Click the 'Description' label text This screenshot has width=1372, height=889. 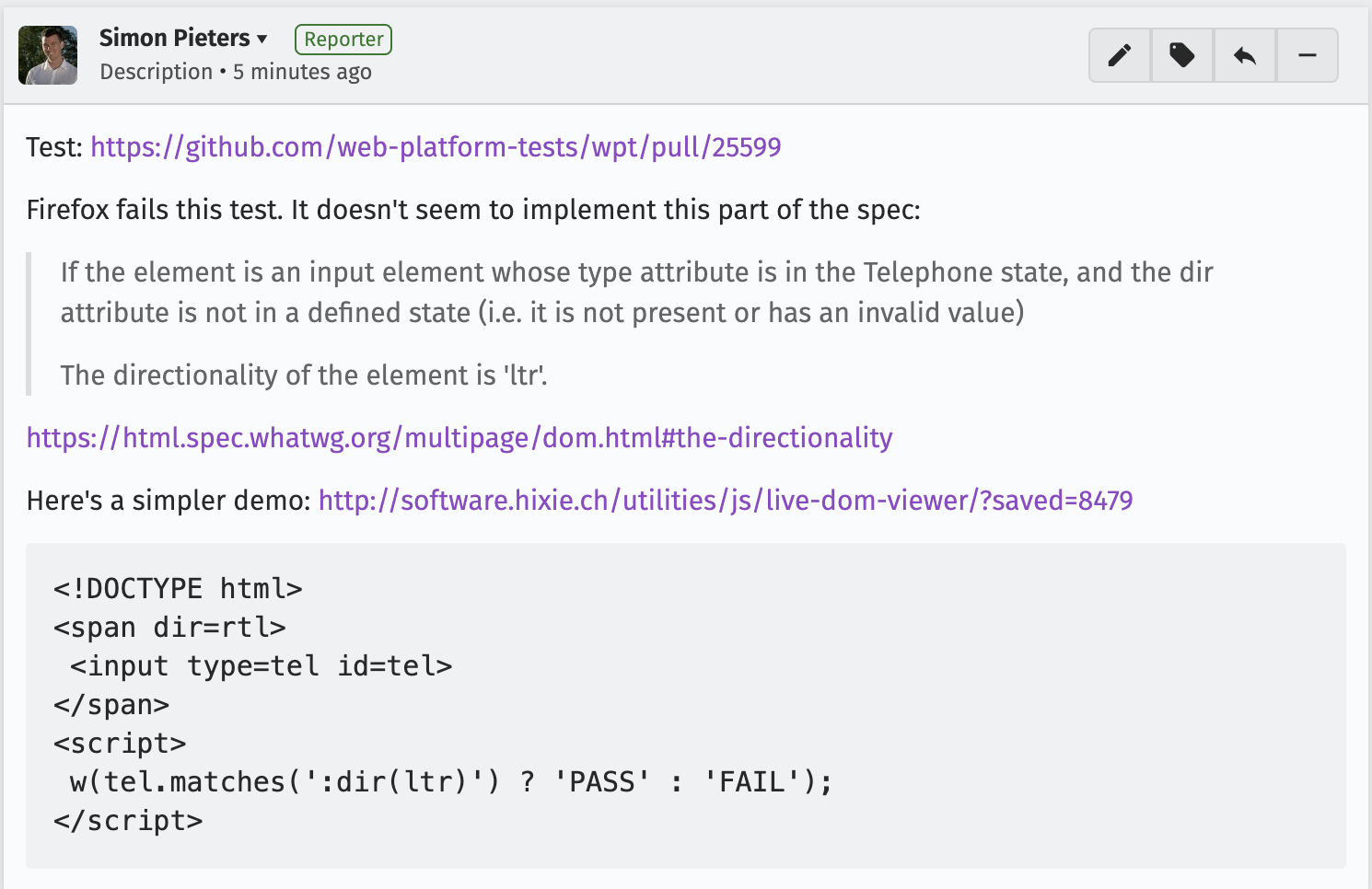tap(157, 72)
